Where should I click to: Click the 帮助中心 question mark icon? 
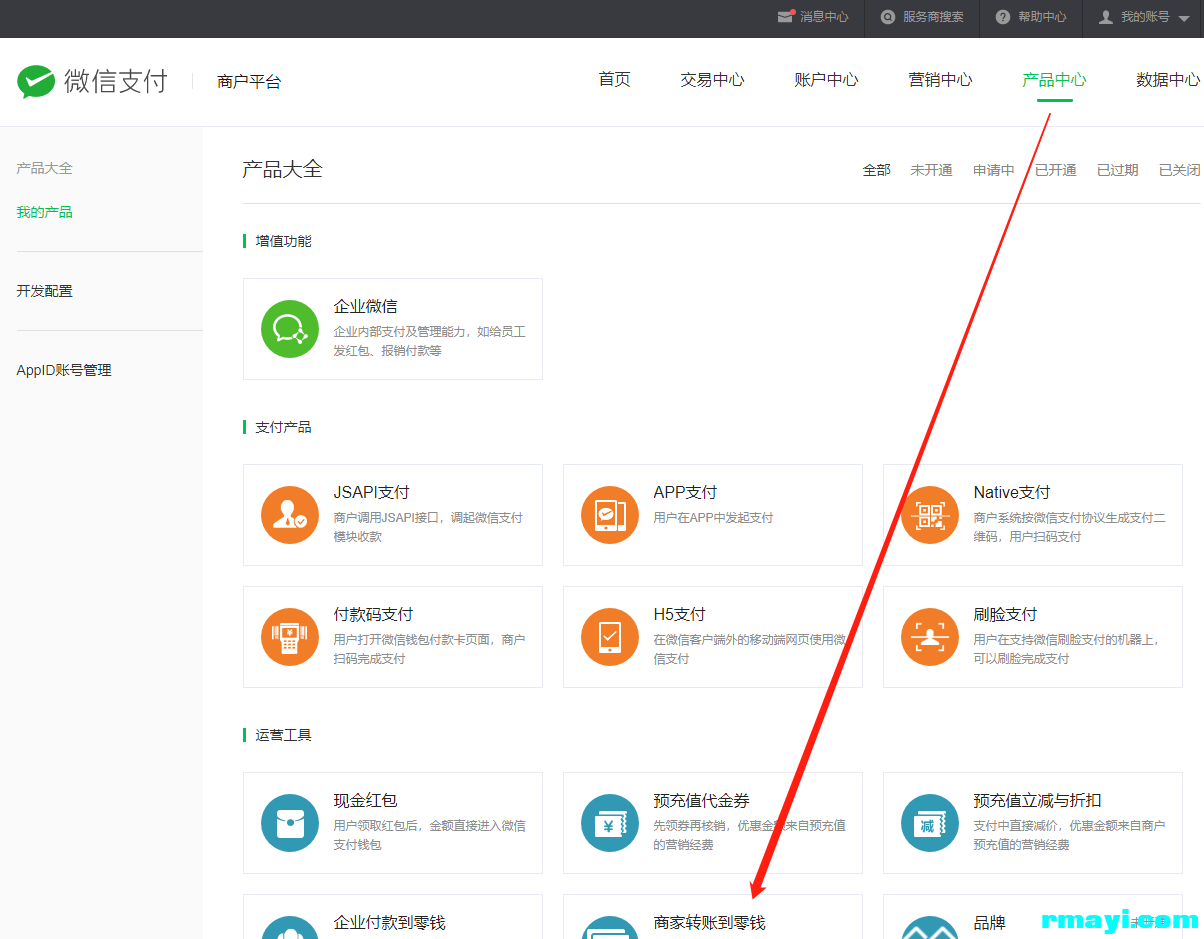click(x=1003, y=17)
